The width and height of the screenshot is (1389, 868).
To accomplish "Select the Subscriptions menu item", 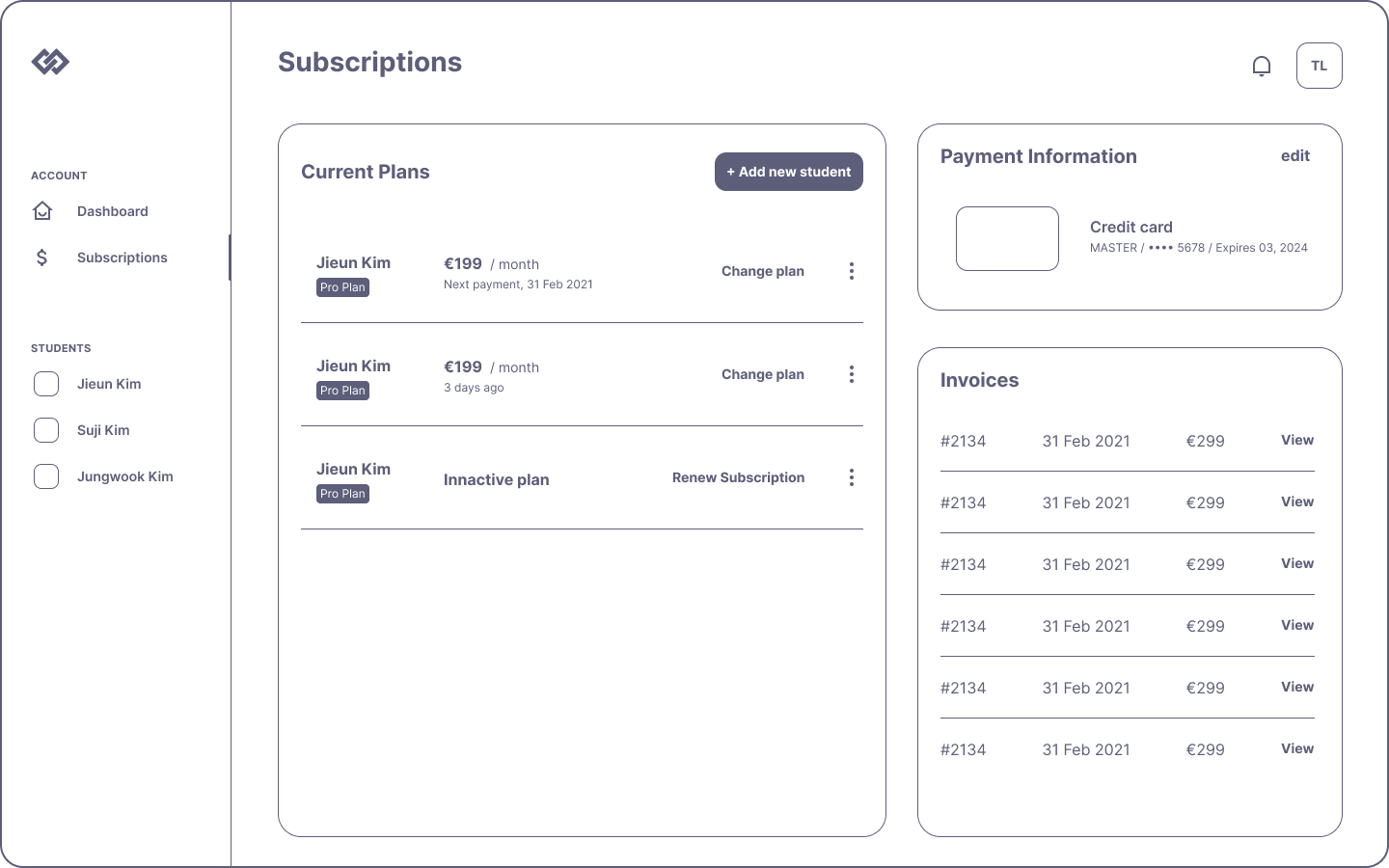I will 123,258.
